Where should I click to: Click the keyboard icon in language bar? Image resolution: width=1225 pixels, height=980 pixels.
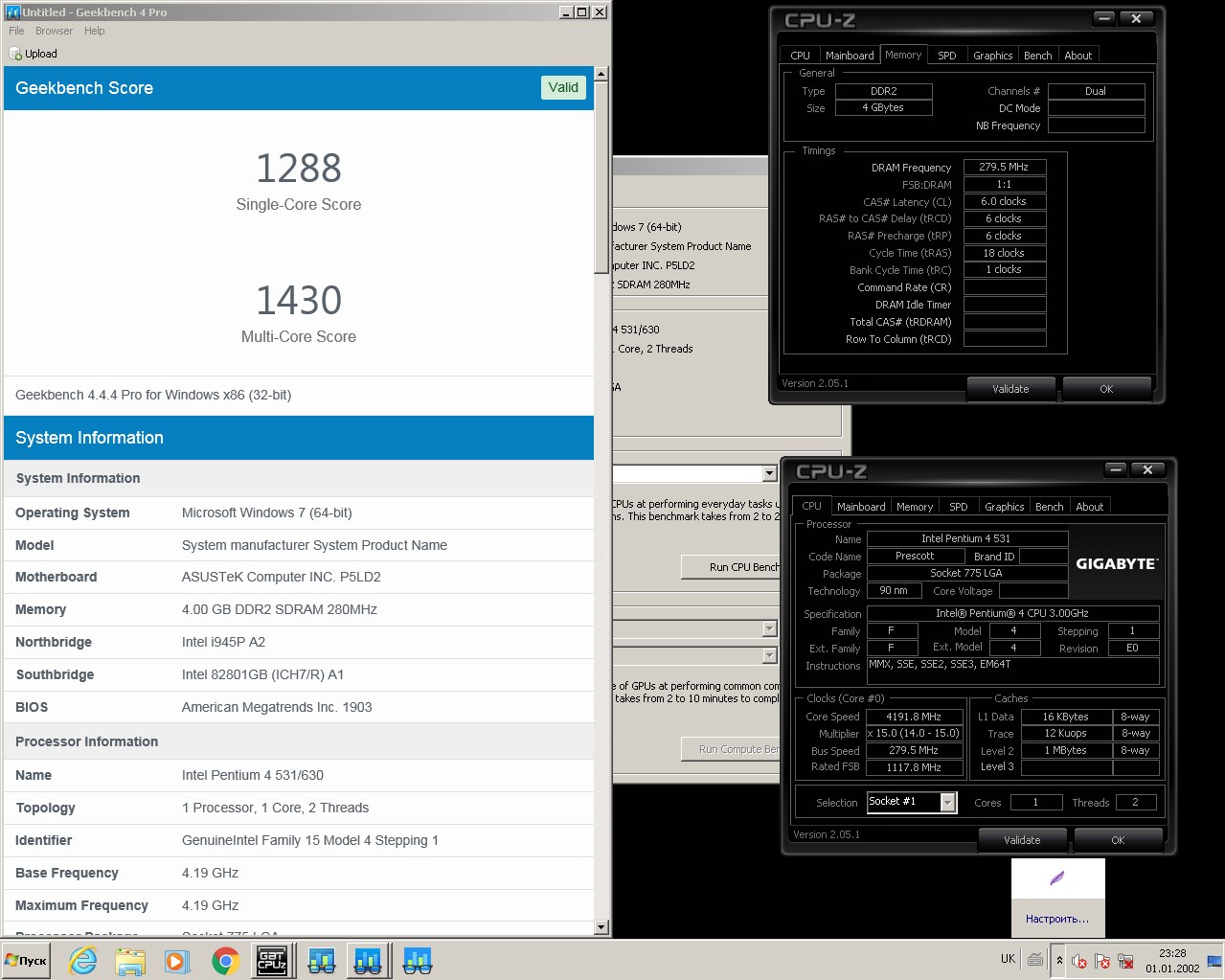pos(1034,959)
